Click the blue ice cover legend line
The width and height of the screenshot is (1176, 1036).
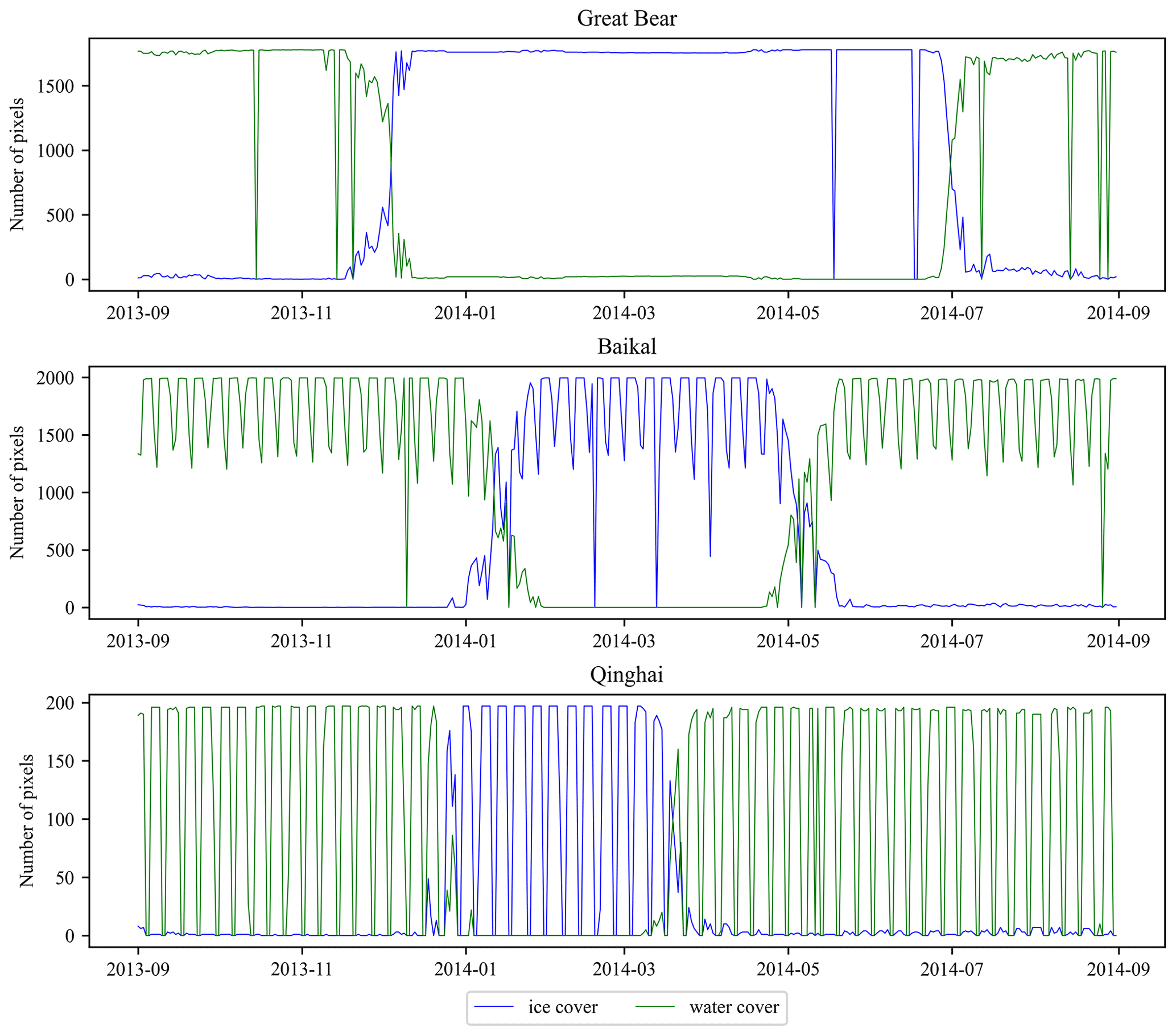(x=494, y=1006)
